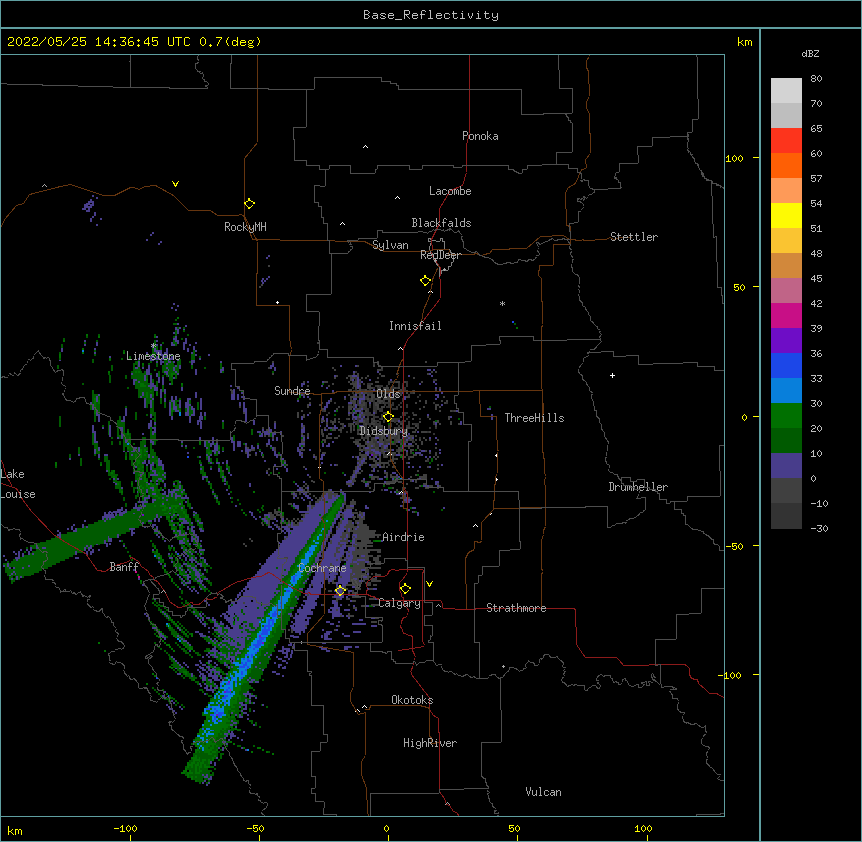Select the HighRiver city label
862x842 pixels.
[x=430, y=743]
